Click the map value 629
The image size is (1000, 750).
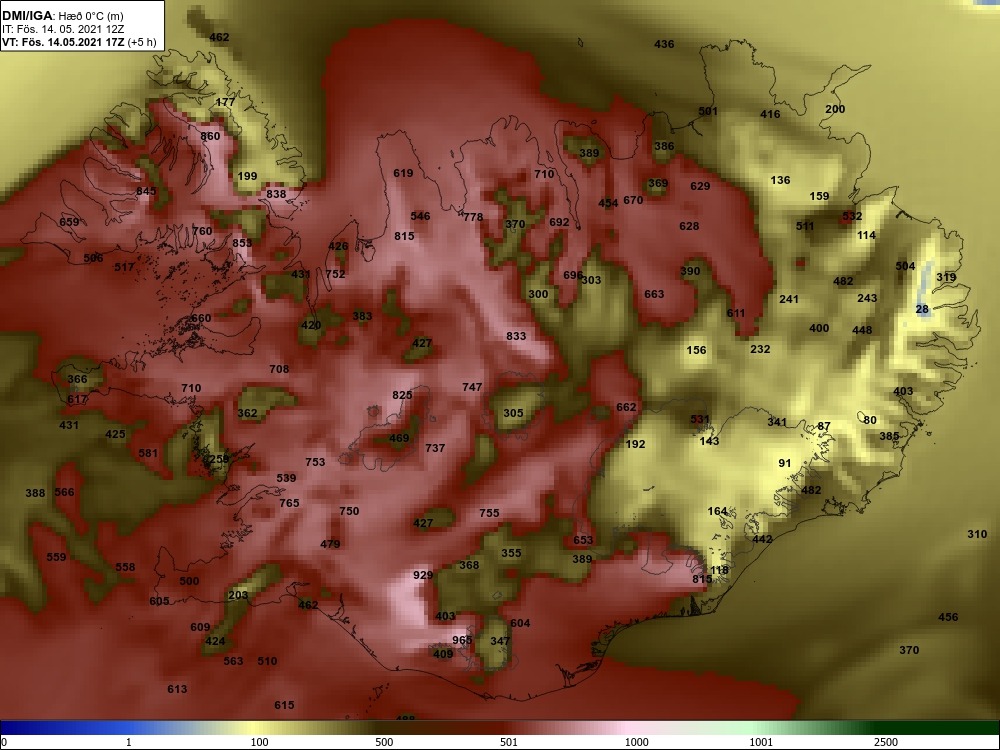700,186
